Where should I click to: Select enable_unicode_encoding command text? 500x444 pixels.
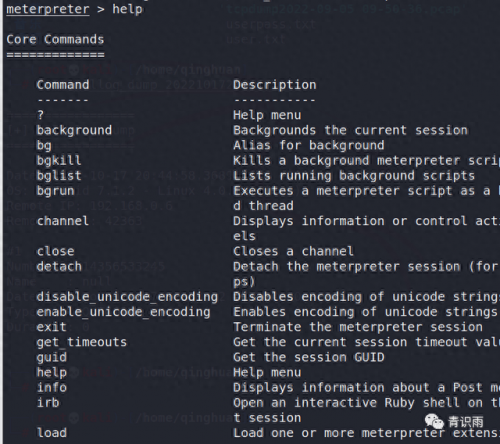(x=123, y=312)
